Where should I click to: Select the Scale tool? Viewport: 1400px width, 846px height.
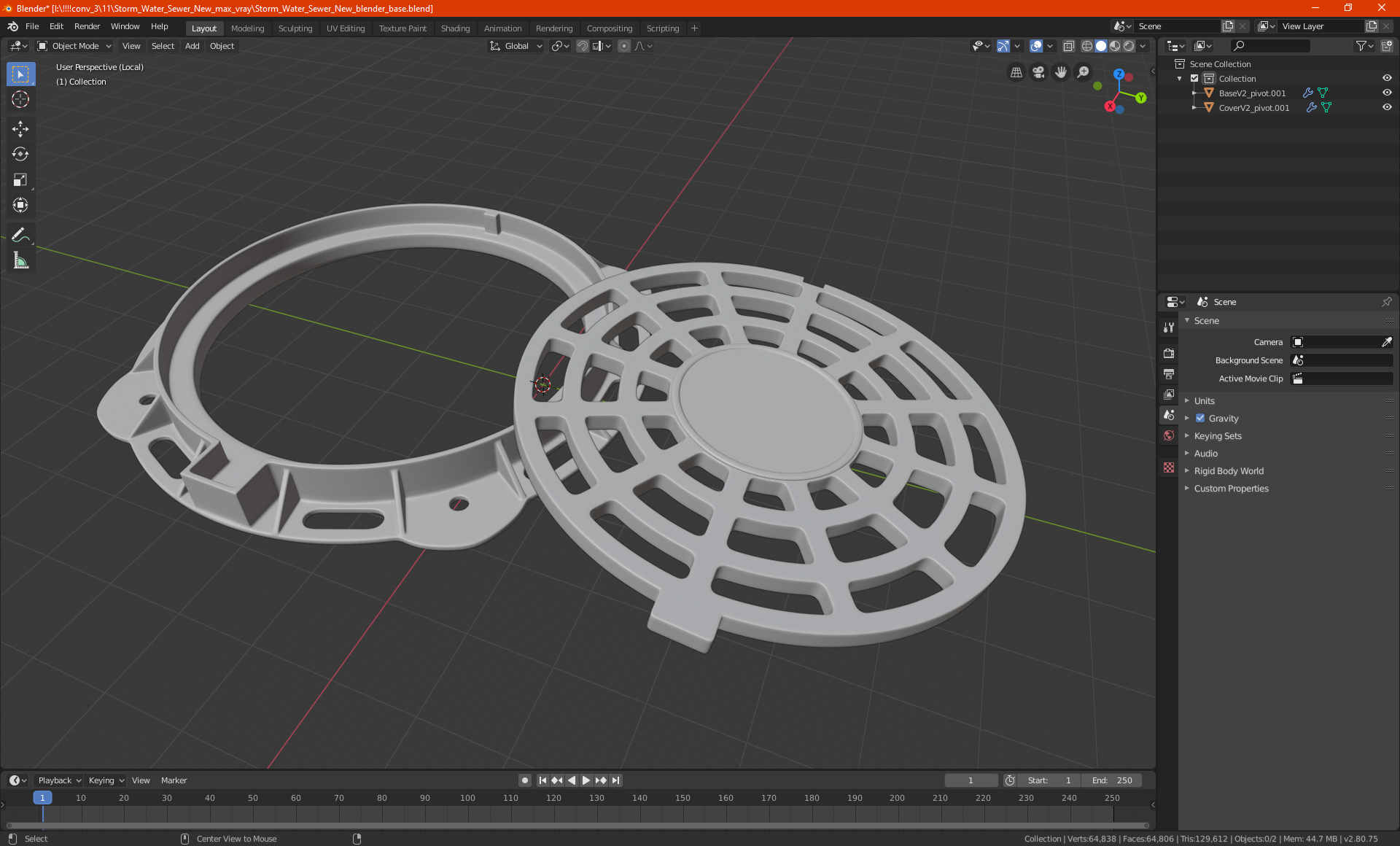(20, 179)
